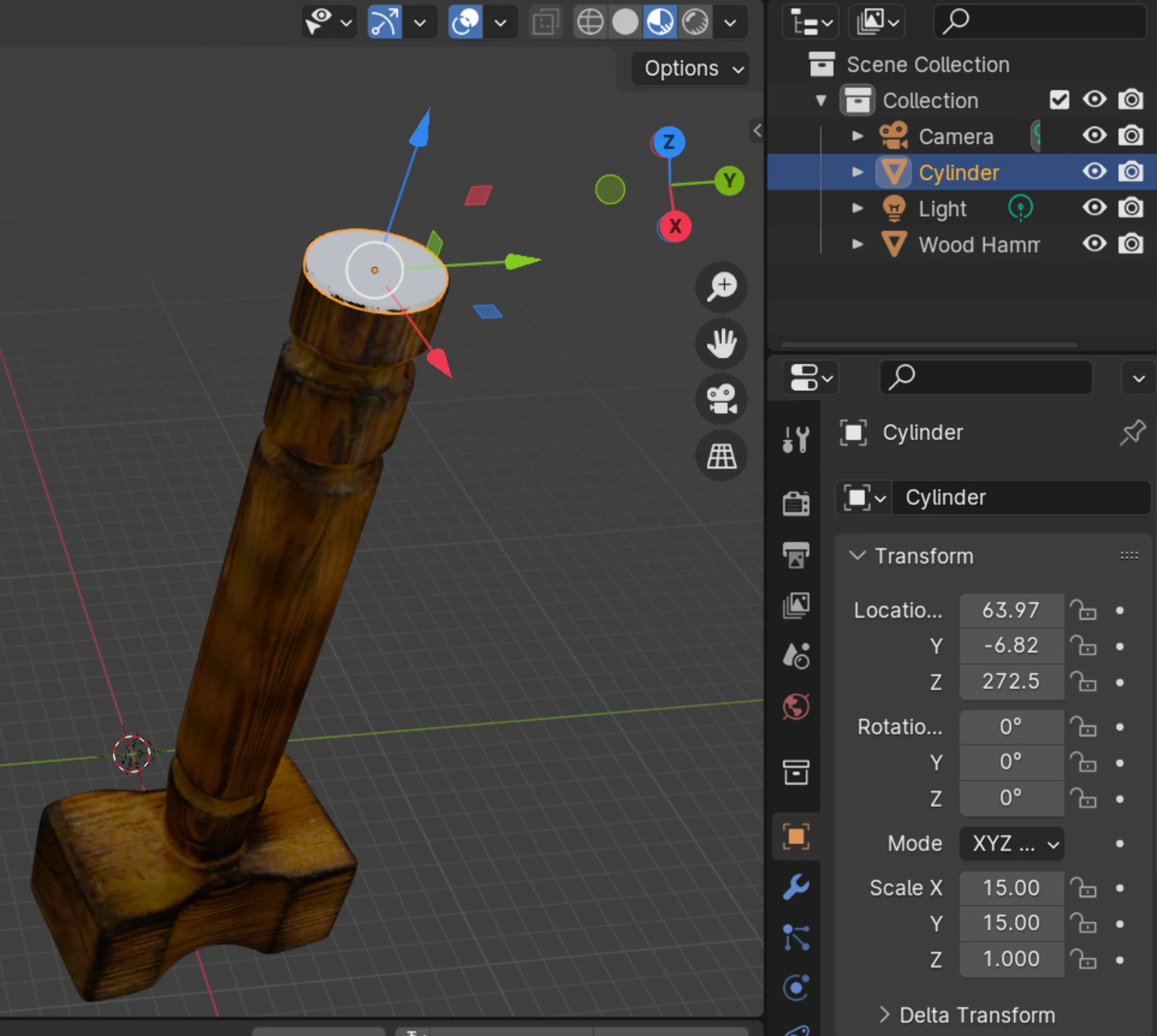Hide Cylinder in viewport
The height and width of the screenshot is (1036, 1157).
pyautogui.click(x=1094, y=172)
